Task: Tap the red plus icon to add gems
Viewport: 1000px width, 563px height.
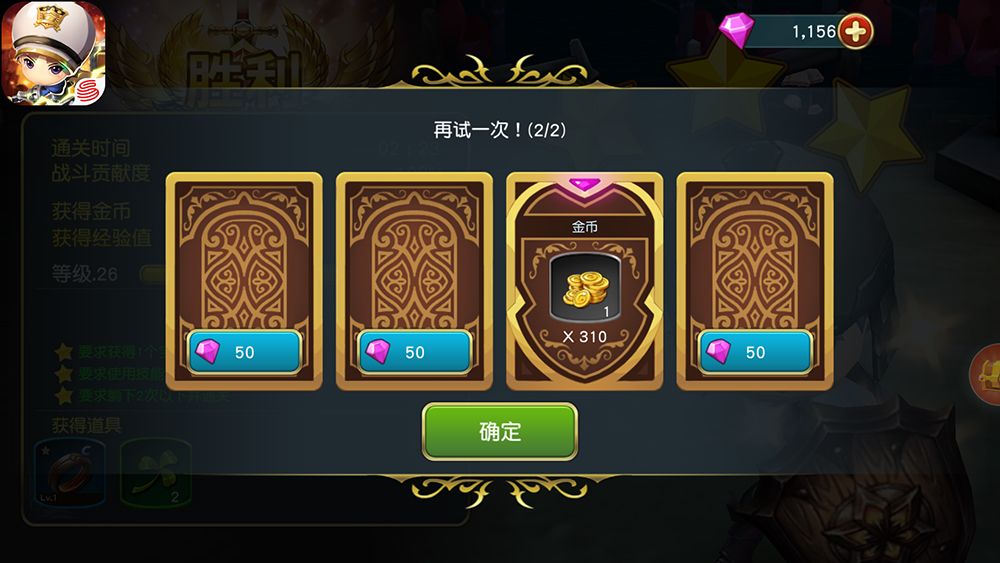Action: click(x=855, y=31)
